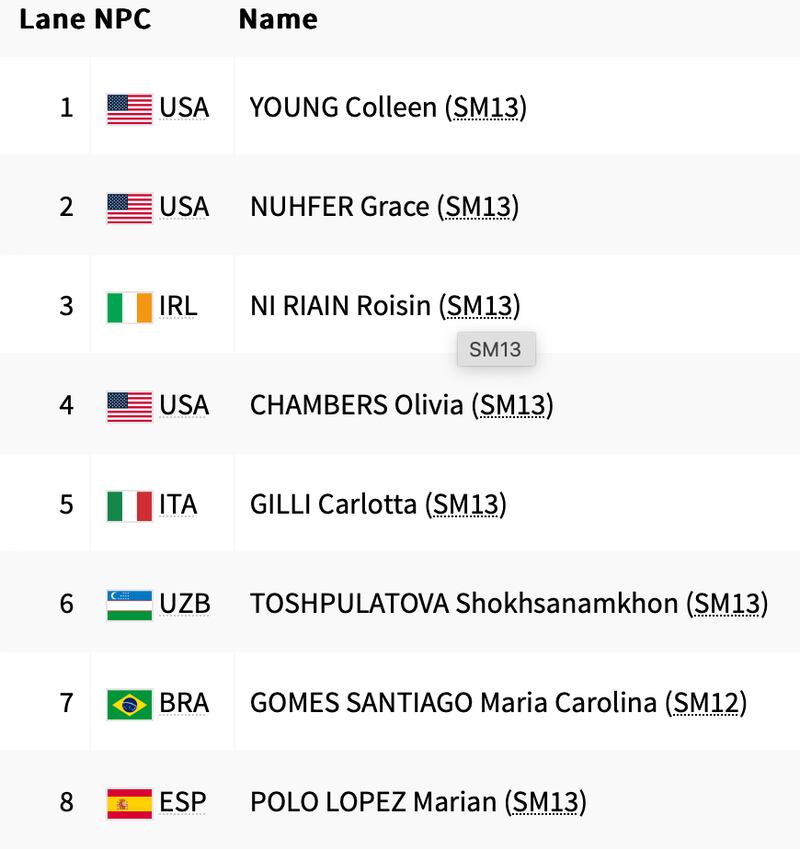This screenshot has width=800, height=849.
Task: Click the USA flag in lane 2
Action: point(129,208)
